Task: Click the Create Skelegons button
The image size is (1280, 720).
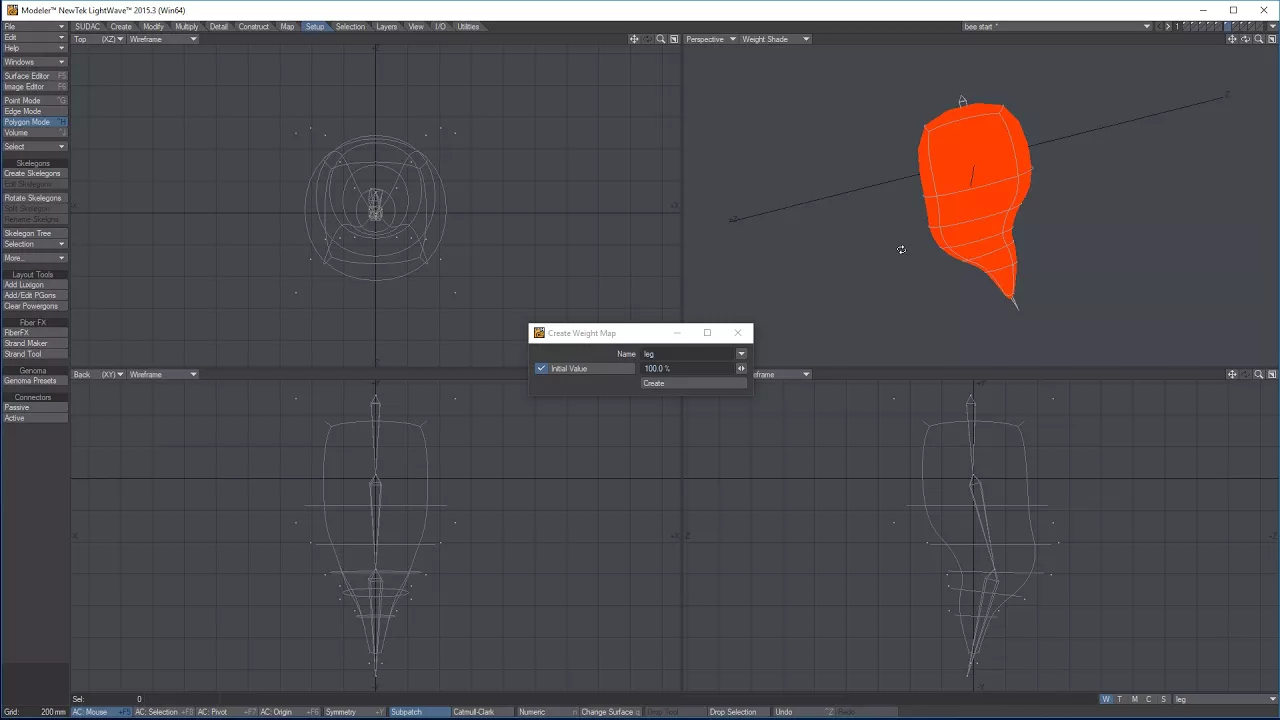Action: coord(35,173)
